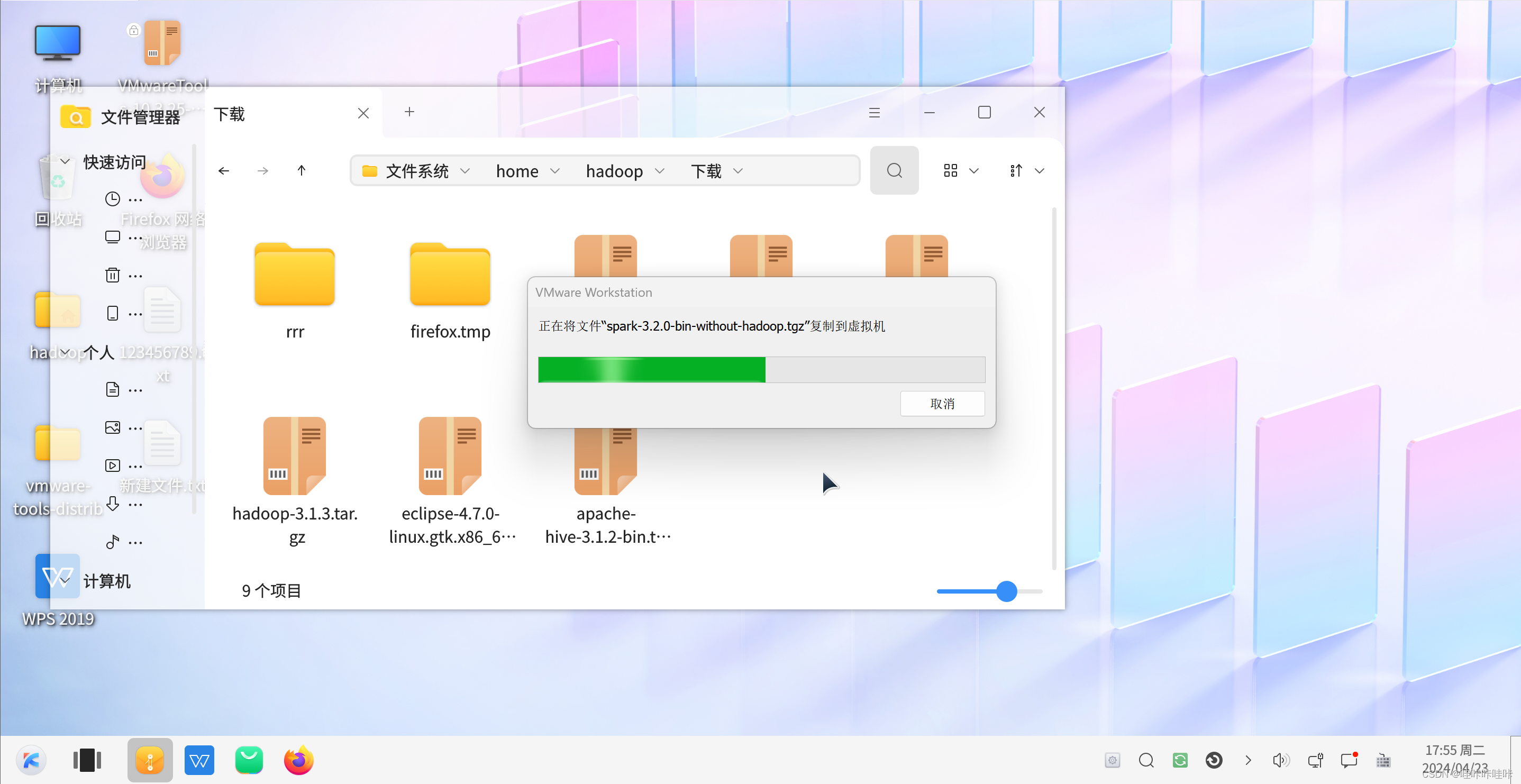1521x784 pixels.
Task: Collapse the 快速访问 sidebar section
Action: tap(65, 161)
